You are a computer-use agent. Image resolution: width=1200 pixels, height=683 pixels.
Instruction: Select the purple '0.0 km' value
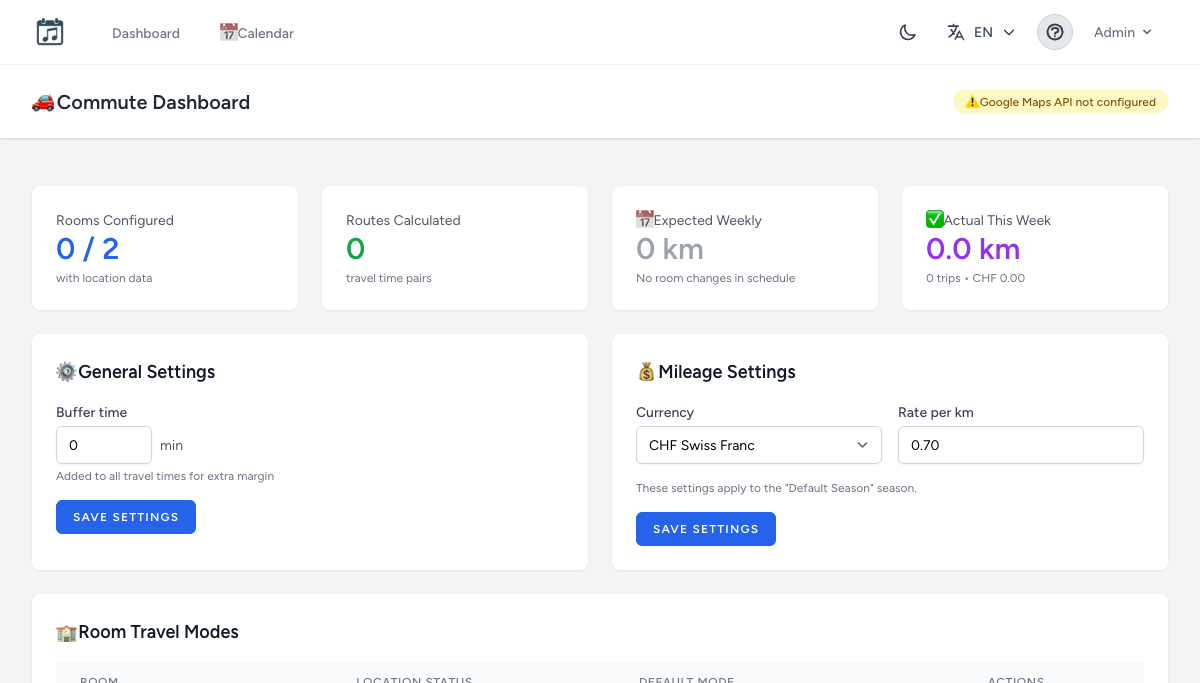click(x=973, y=248)
